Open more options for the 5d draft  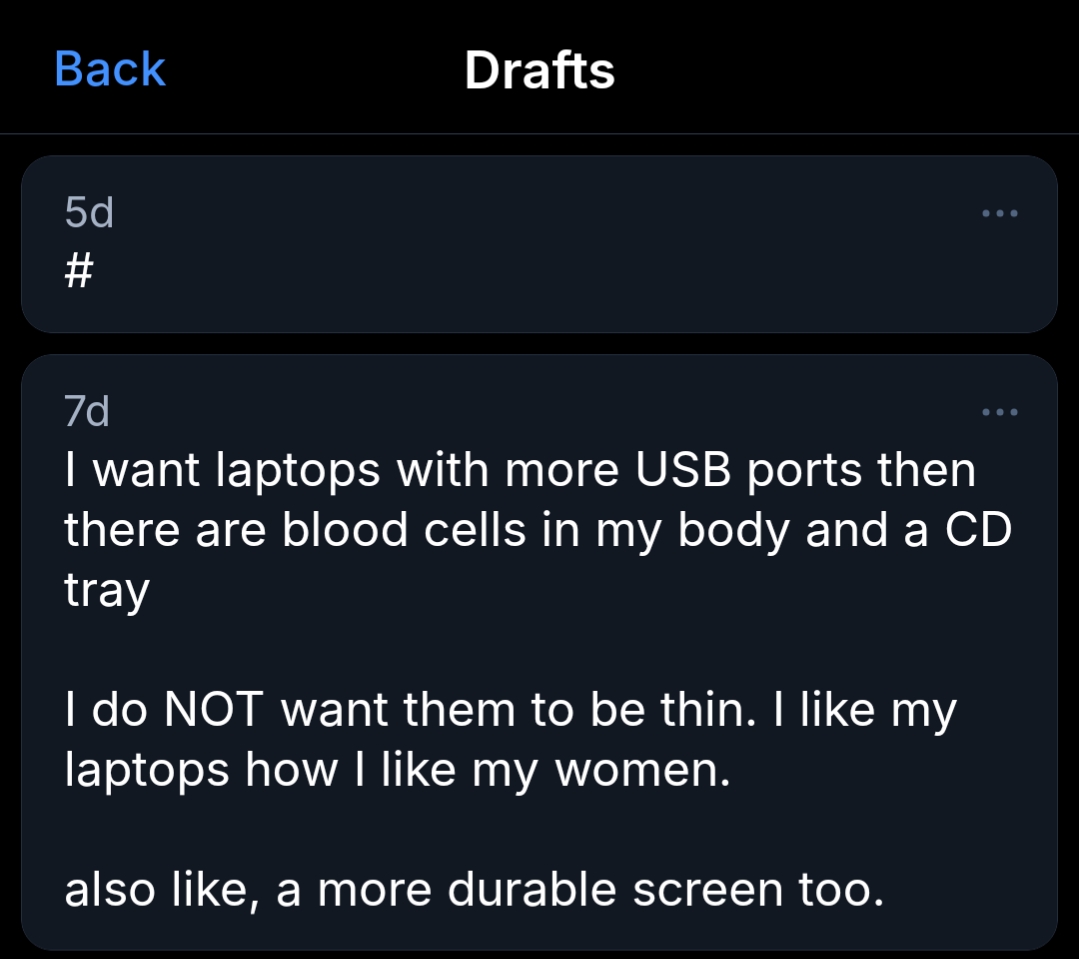click(x=999, y=213)
